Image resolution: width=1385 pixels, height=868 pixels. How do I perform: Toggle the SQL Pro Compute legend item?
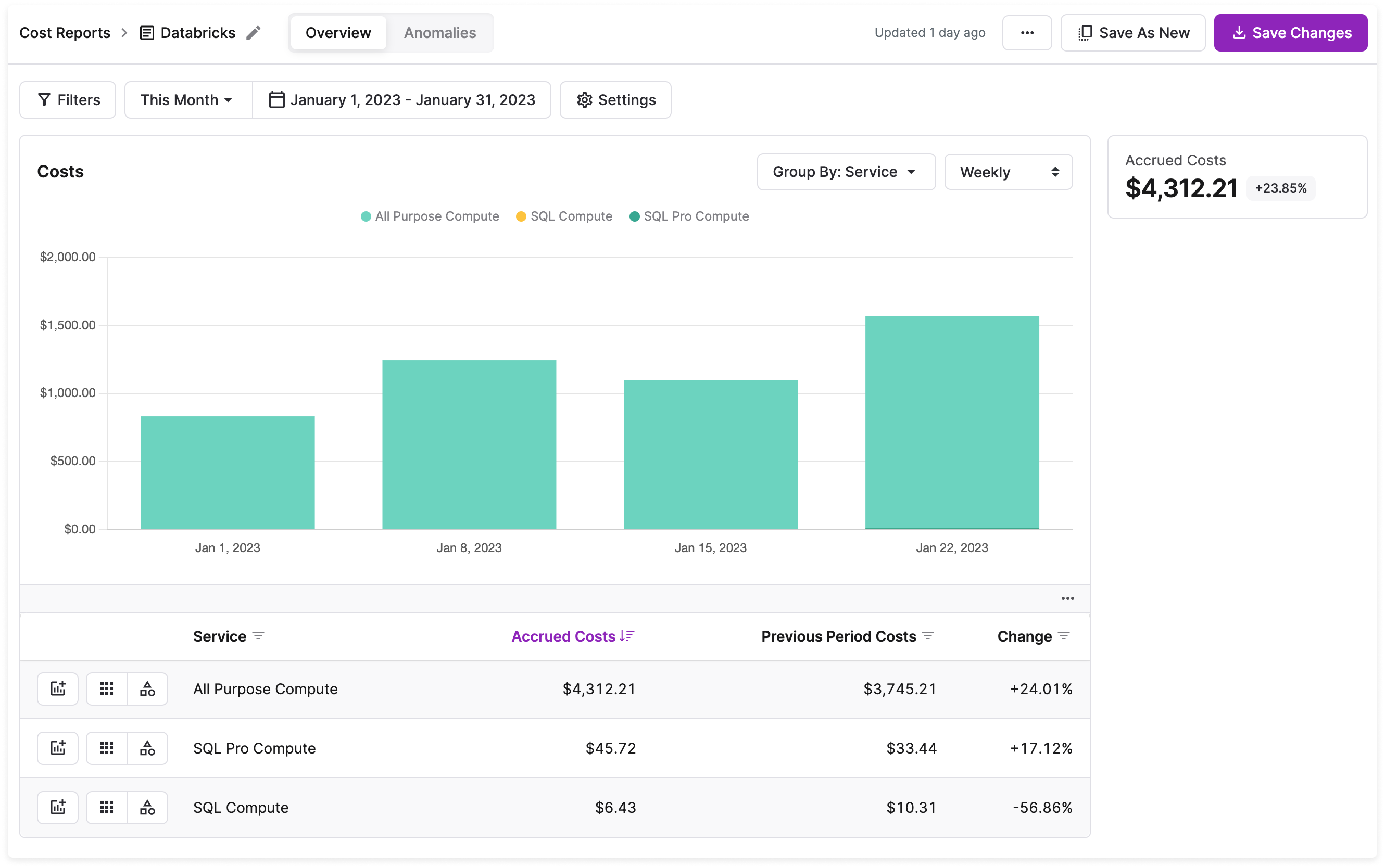688,216
